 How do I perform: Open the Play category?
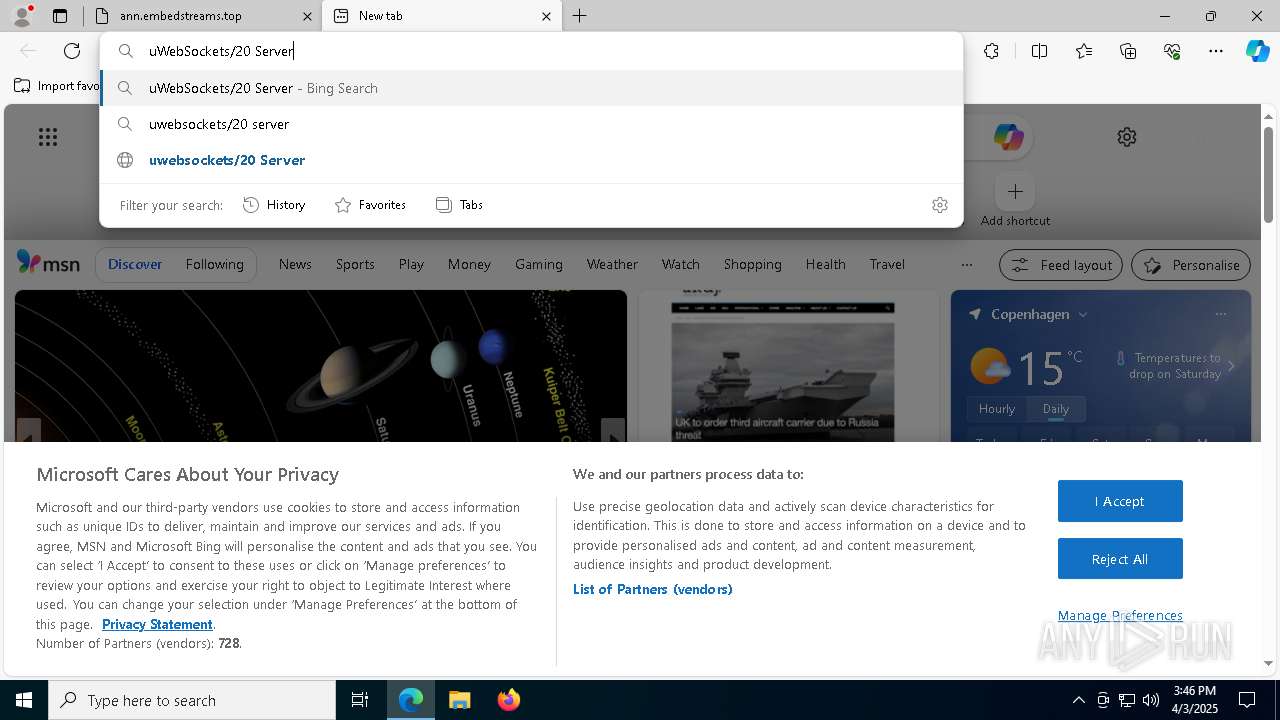click(411, 264)
